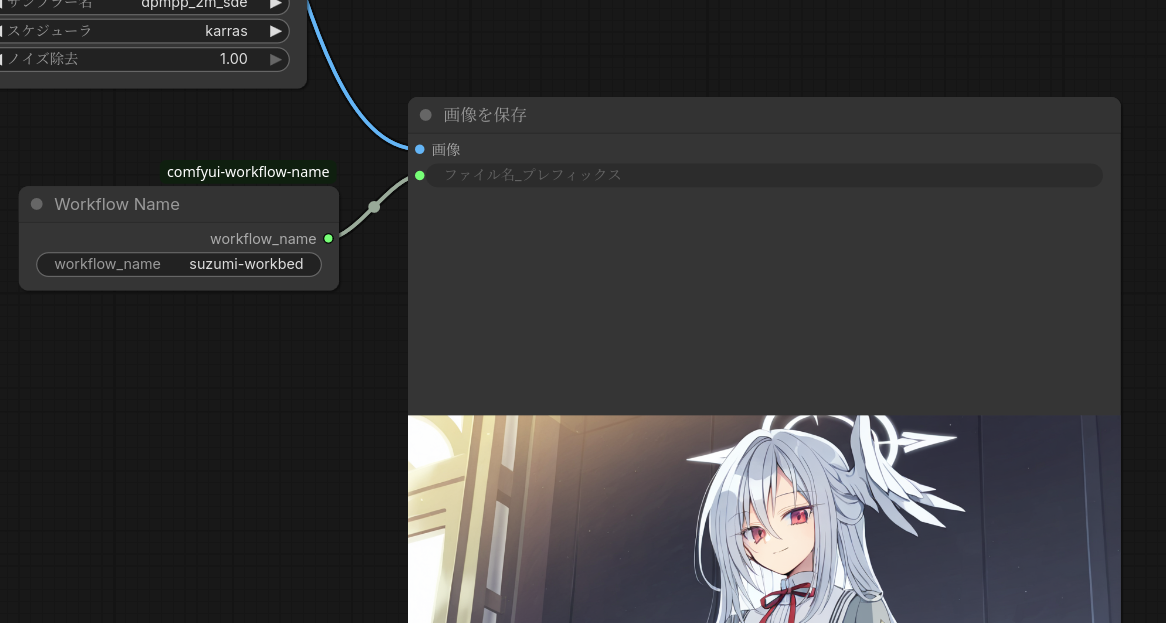Screen dimensions: 1166x623
Task: Open the sampler name dpmpp_2m_sde combo box
Action: tap(144, 4)
